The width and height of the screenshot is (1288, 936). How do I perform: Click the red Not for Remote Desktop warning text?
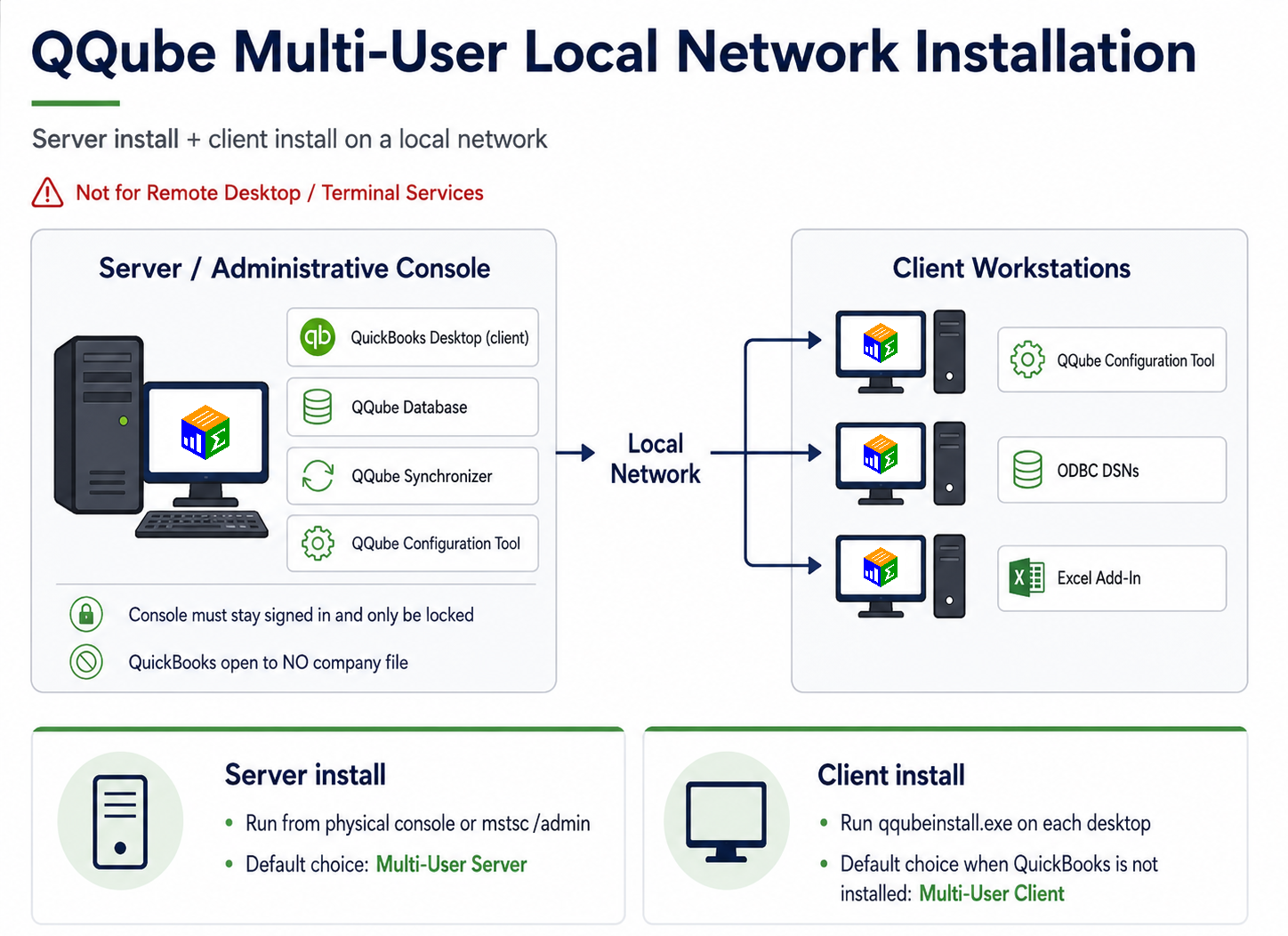[279, 192]
